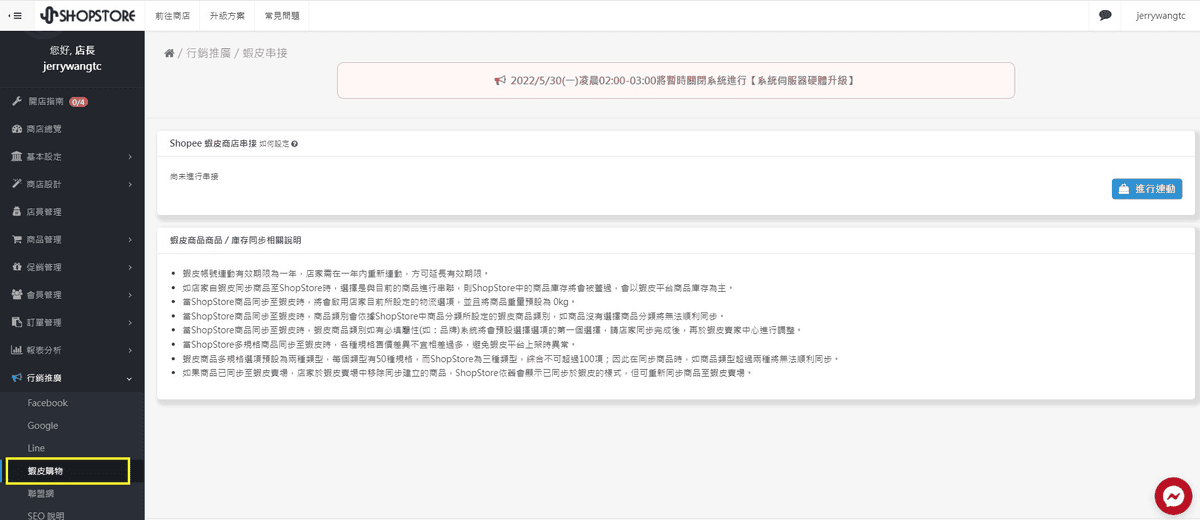Open 店員管理 via its staff icon

(x=17, y=212)
